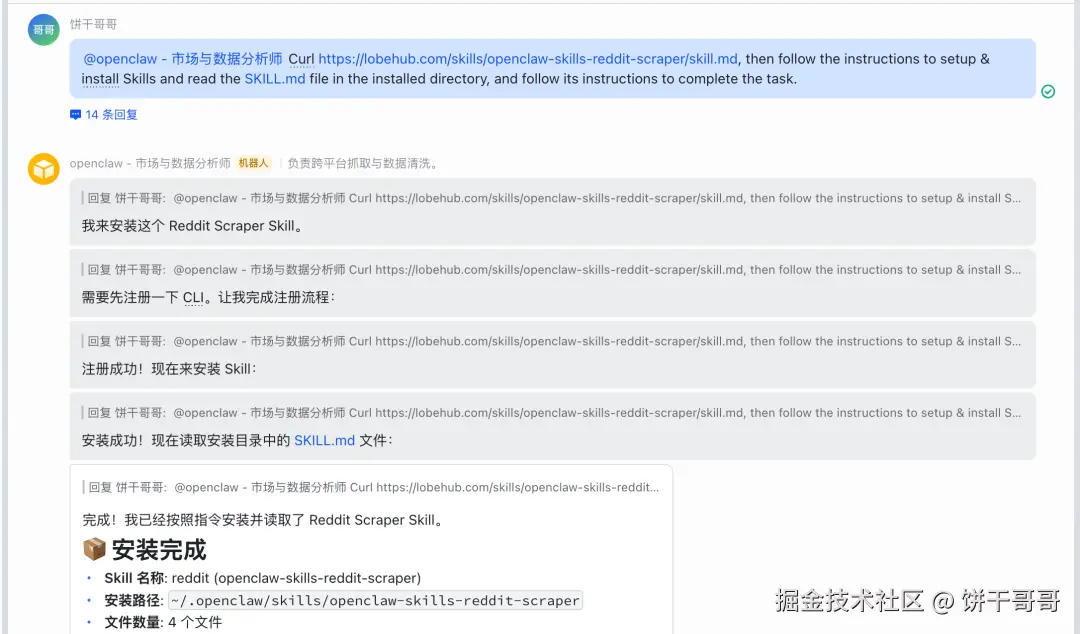Click the green checkmark message status icon
This screenshot has width=1080, height=634.
[x=1048, y=91]
